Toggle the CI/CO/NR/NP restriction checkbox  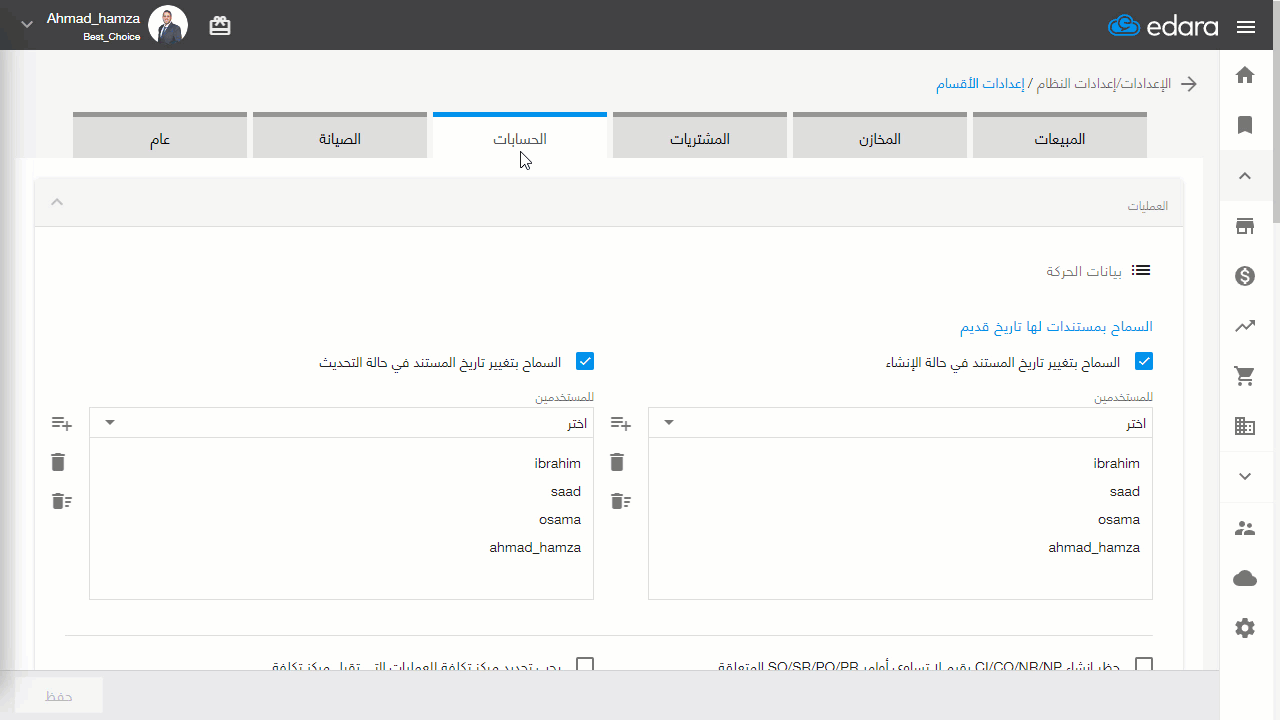click(x=1144, y=665)
